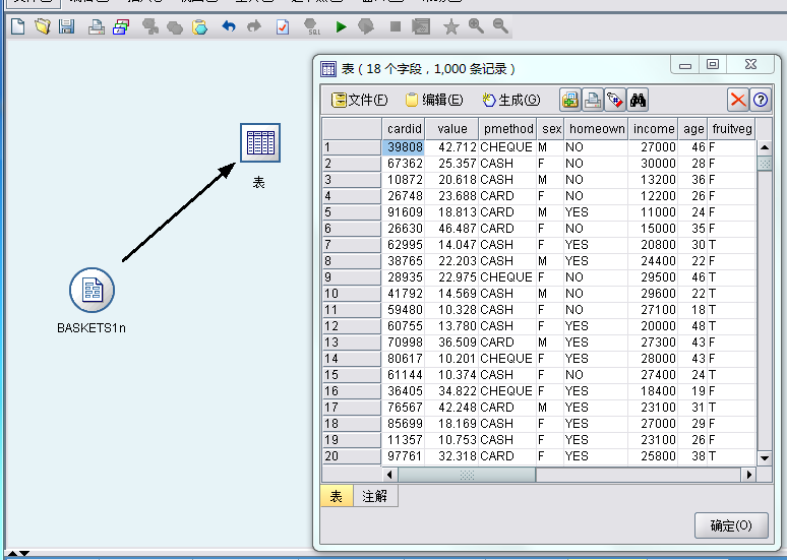Close the table output with the red X
Image resolution: width=787 pixels, height=560 pixels.
click(738, 100)
